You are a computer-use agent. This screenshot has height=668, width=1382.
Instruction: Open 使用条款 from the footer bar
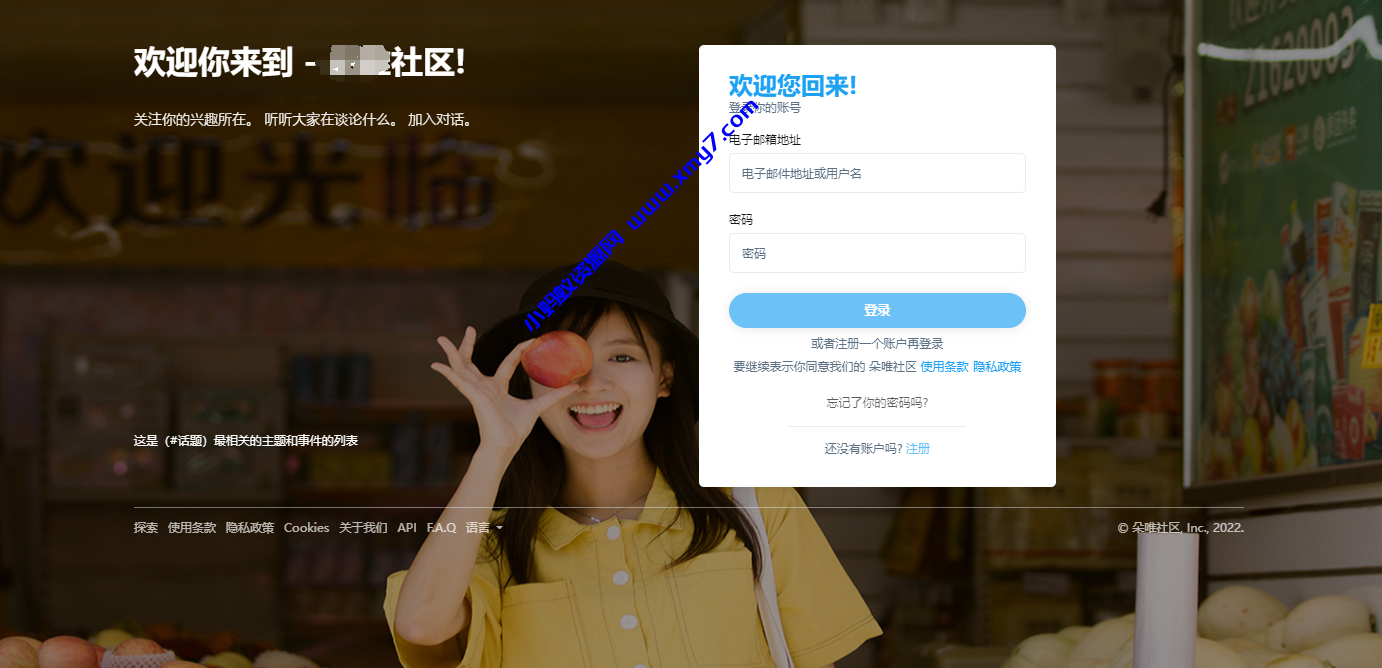click(190, 527)
